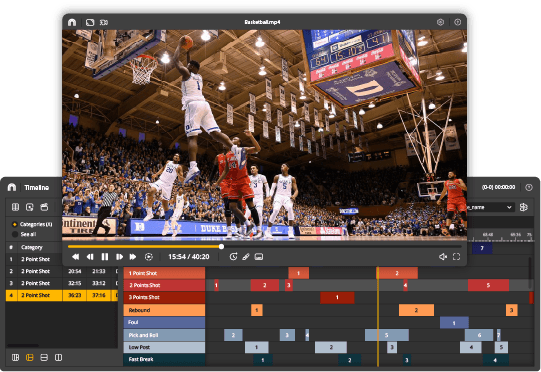Screen dimensions: 541x372
Task: Select the 3 Points Shot category row
Action: click(164, 297)
